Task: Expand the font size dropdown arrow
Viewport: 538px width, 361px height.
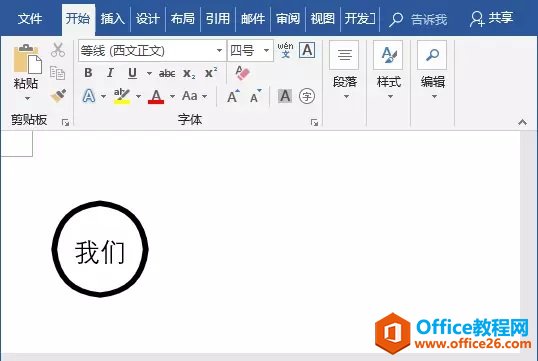Action: pos(266,50)
